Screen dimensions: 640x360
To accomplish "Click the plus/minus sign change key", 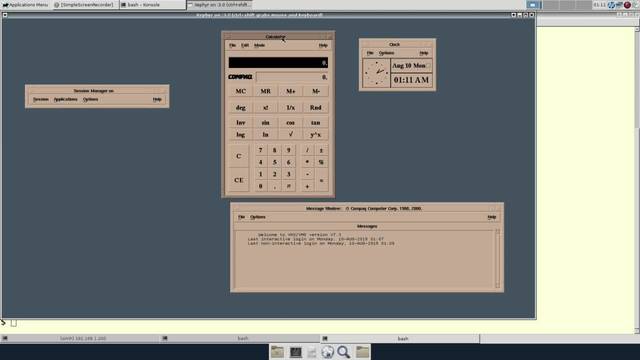I will tap(321, 150).
